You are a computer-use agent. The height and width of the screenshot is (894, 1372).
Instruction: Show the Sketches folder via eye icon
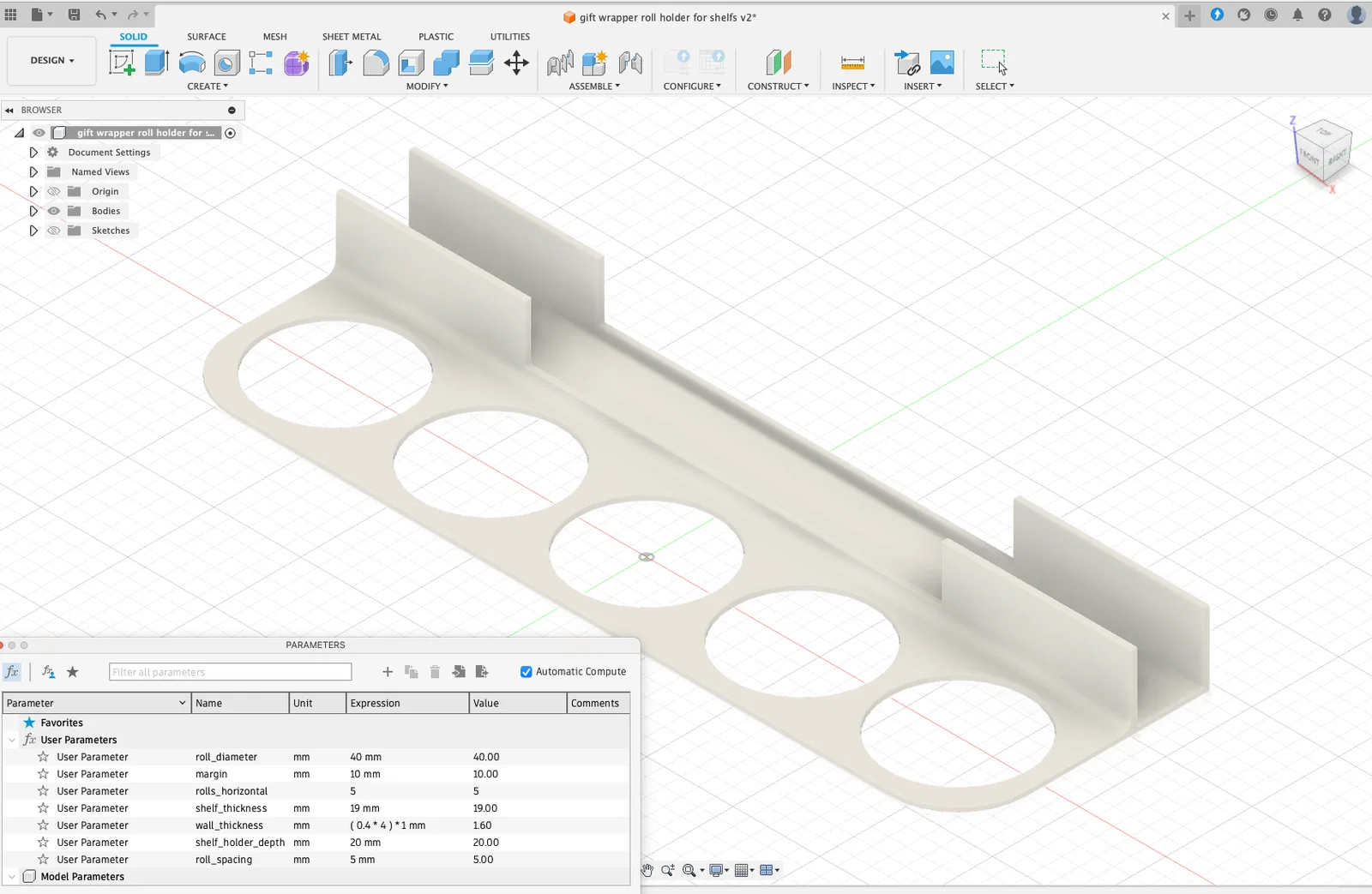pyautogui.click(x=54, y=231)
